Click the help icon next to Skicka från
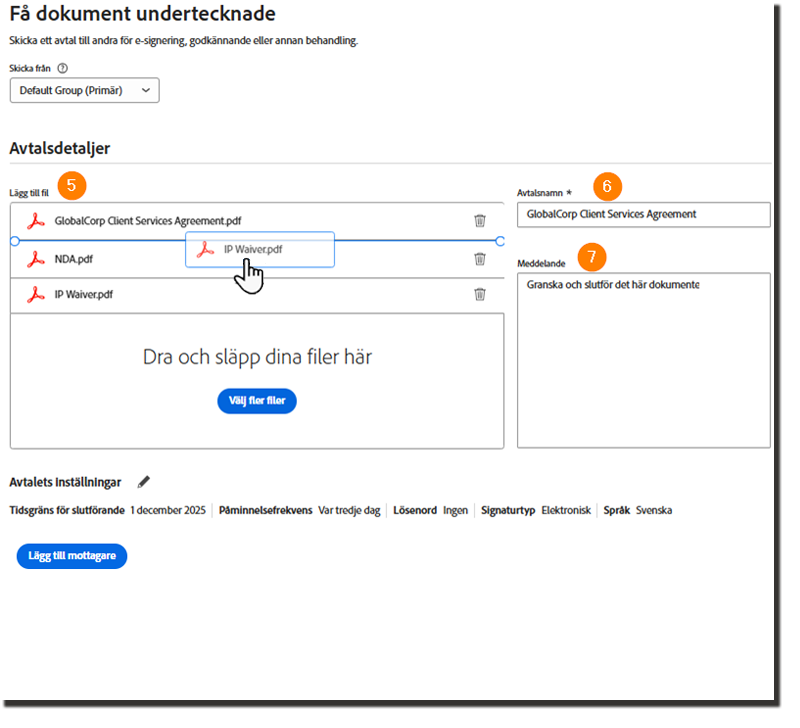The width and height of the screenshot is (800, 728). [x=63, y=69]
